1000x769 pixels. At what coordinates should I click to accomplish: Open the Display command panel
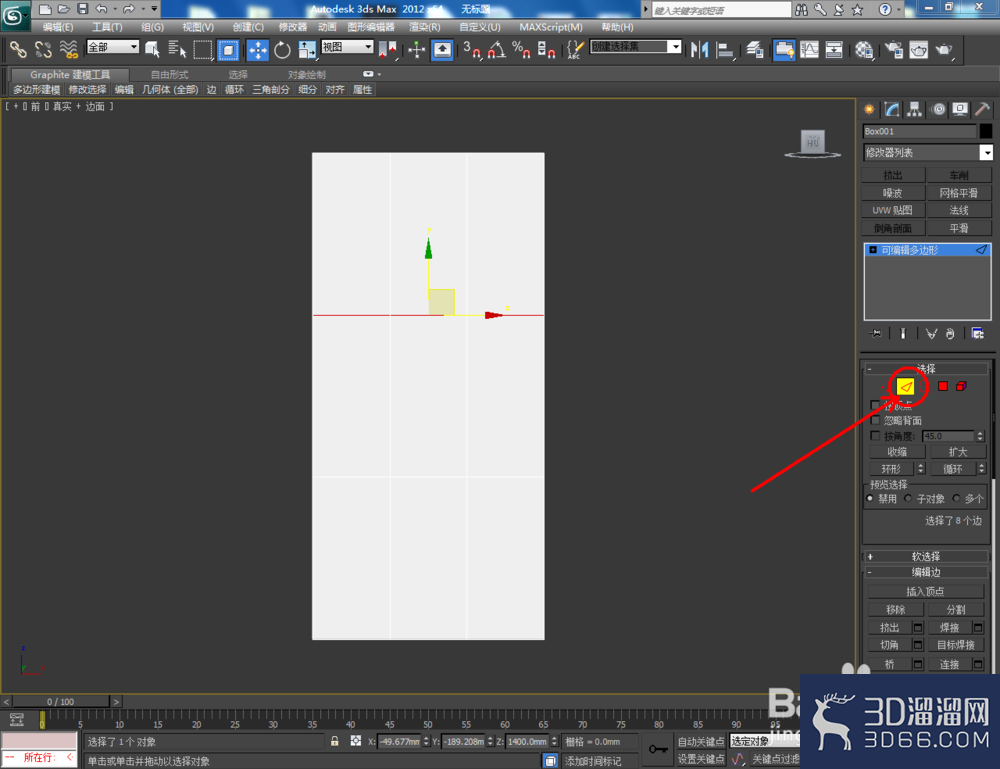tap(960, 110)
